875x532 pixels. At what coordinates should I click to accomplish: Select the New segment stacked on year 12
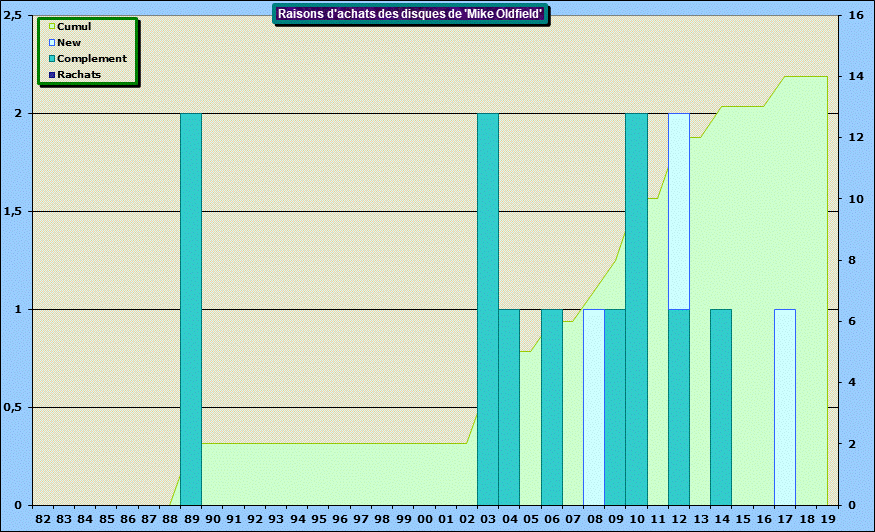(679, 211)
